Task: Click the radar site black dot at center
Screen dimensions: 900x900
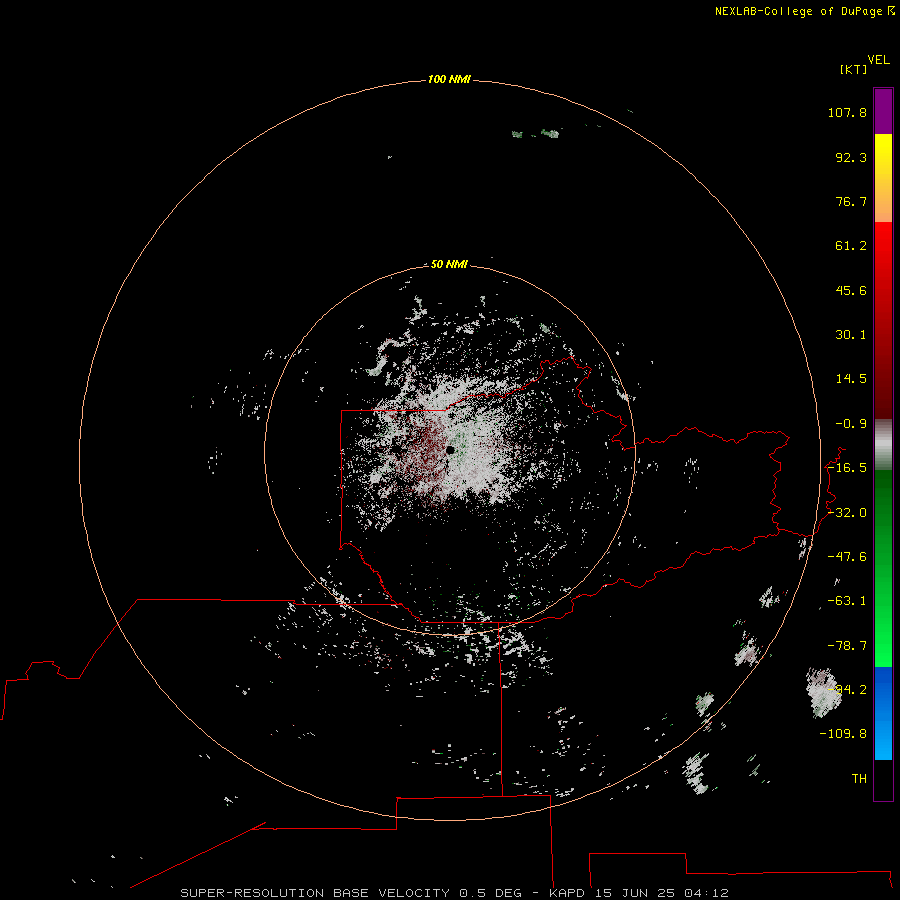Action: (x=450, y=450)
